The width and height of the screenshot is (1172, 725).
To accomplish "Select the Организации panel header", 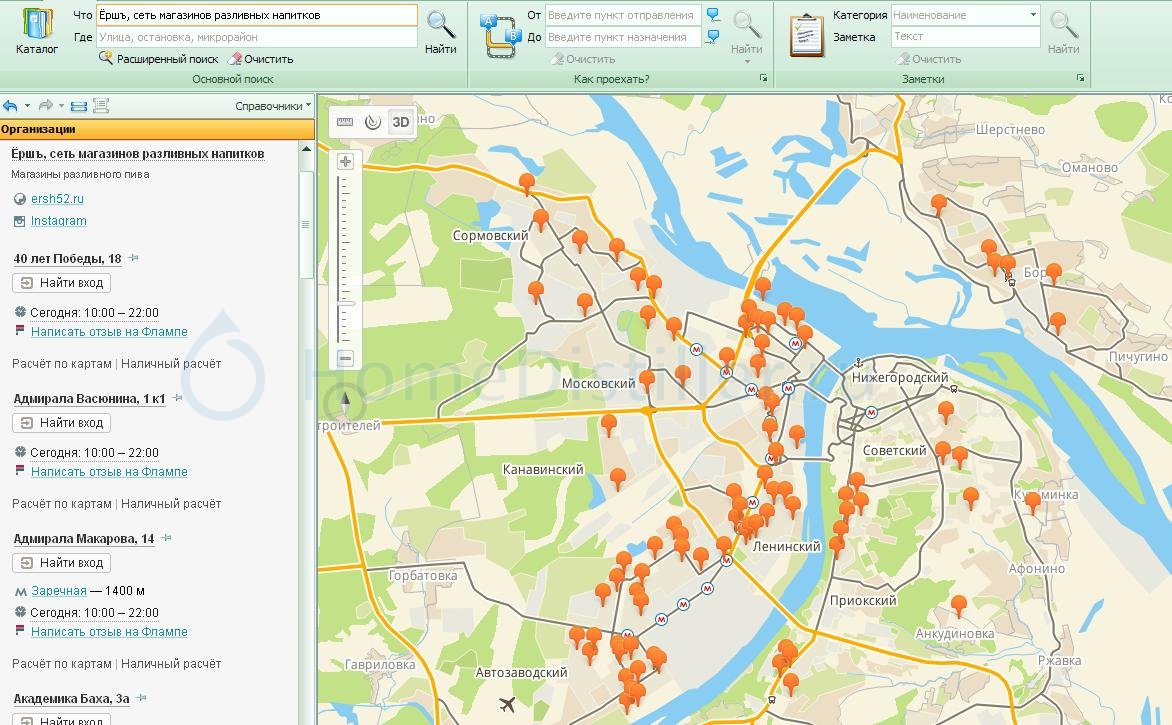I will tap(157, 129).
